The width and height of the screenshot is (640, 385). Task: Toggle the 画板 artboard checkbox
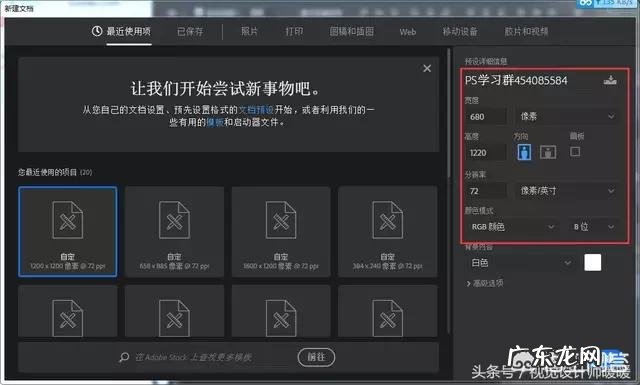tap(575, 152)
